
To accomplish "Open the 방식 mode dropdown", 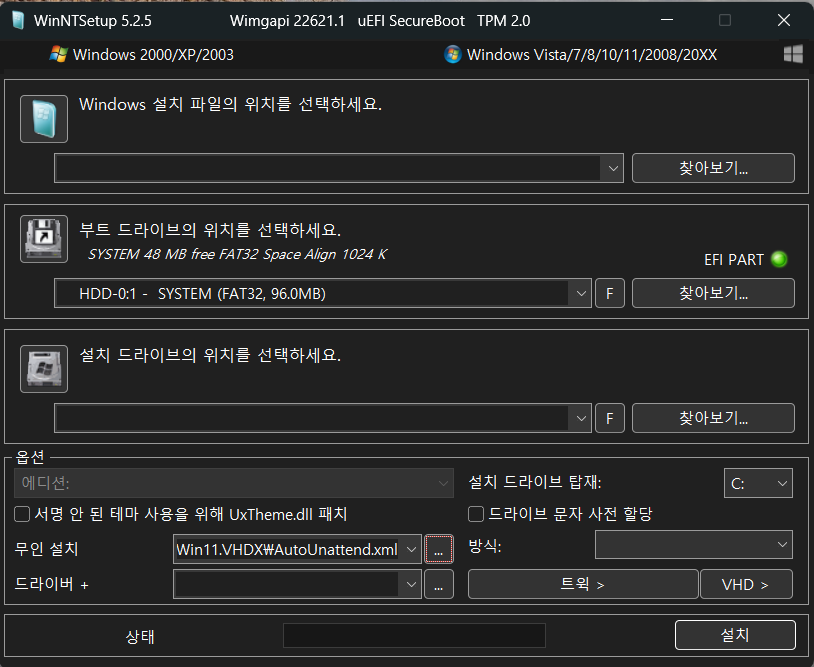I will click(694, 545).
